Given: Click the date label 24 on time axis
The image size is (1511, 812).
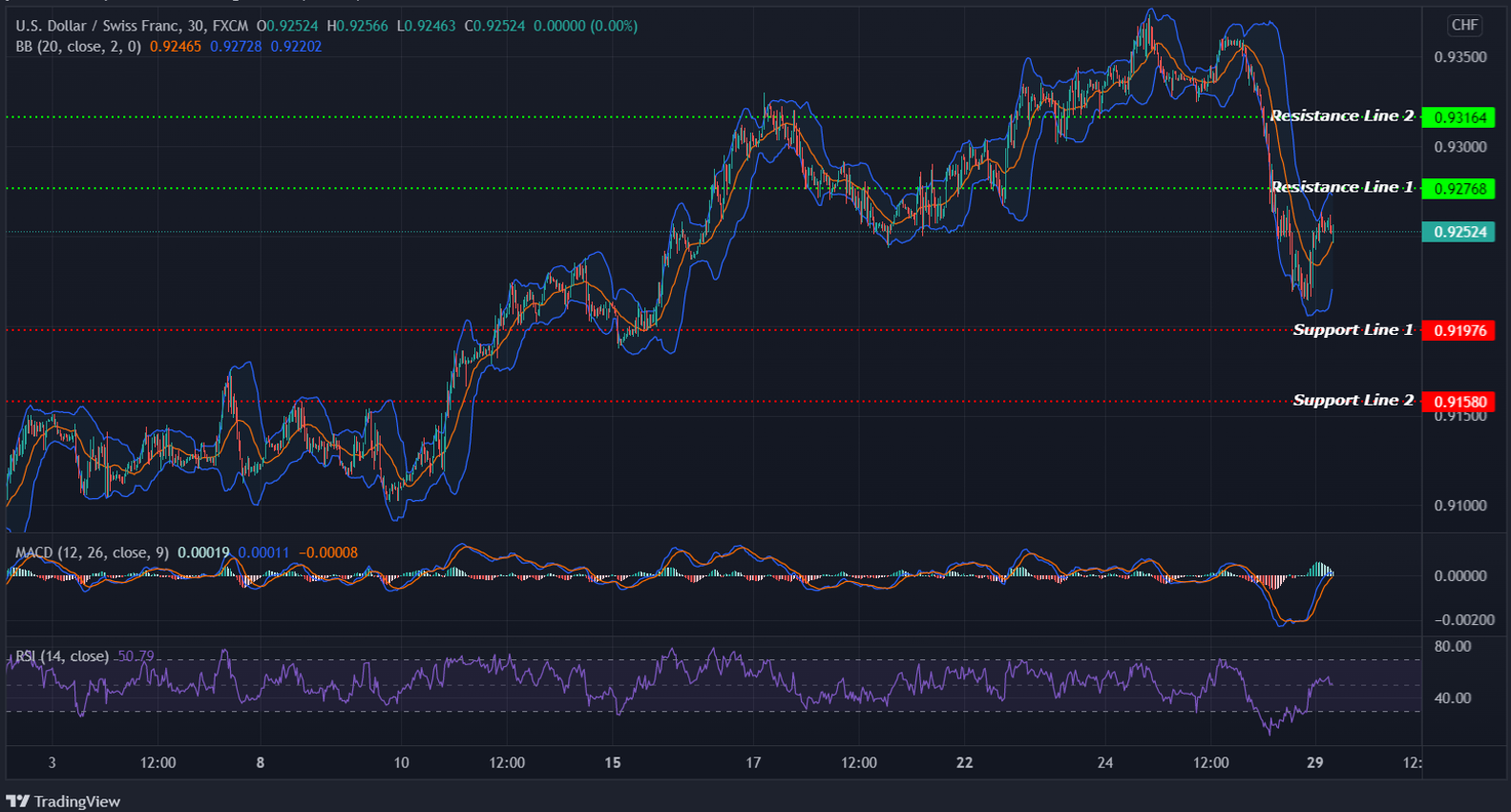Looking at the screenshot, I should [x=1104, y=762].
